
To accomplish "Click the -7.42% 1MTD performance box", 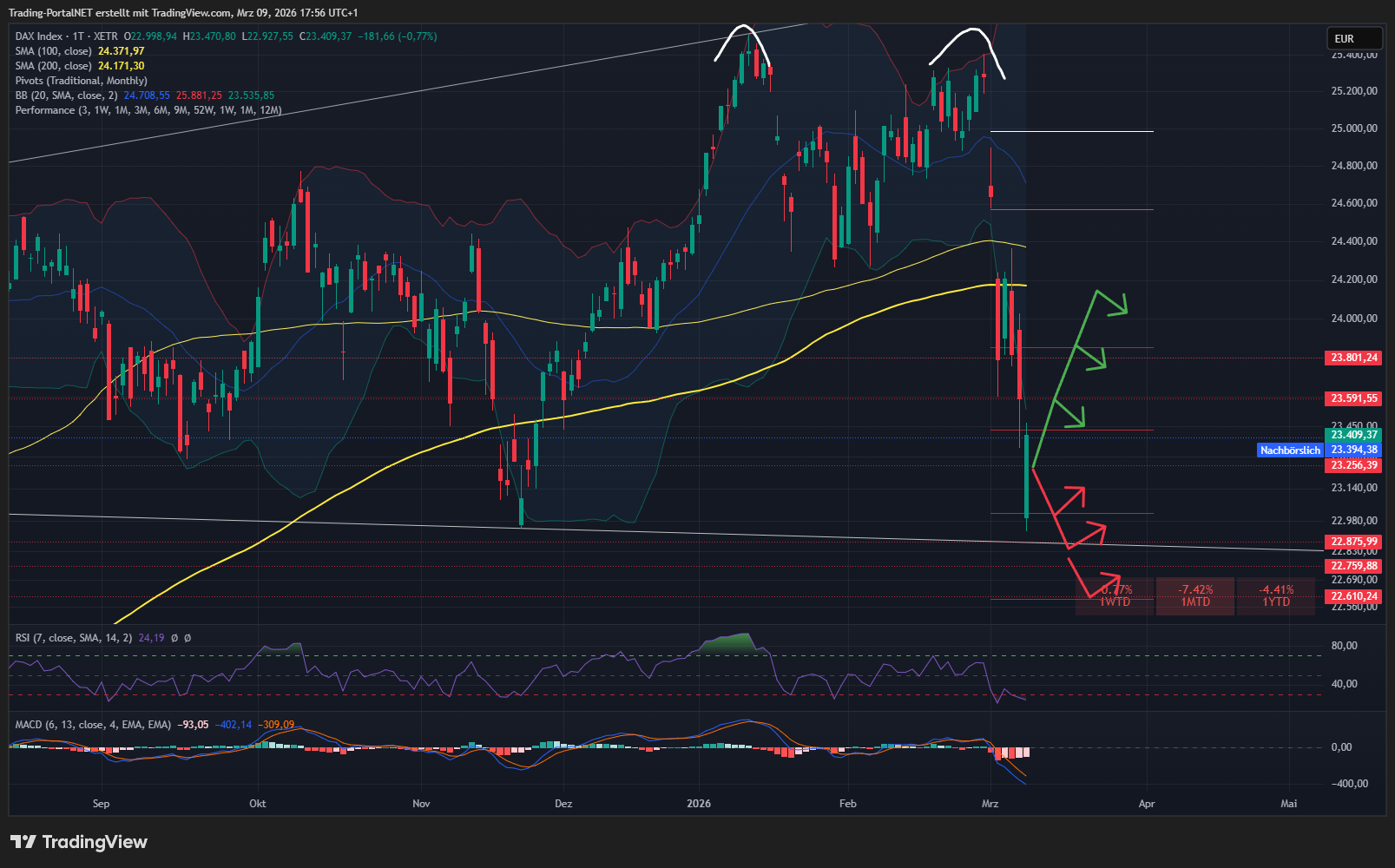I will pyautogui.click(x=1194, y=595).
